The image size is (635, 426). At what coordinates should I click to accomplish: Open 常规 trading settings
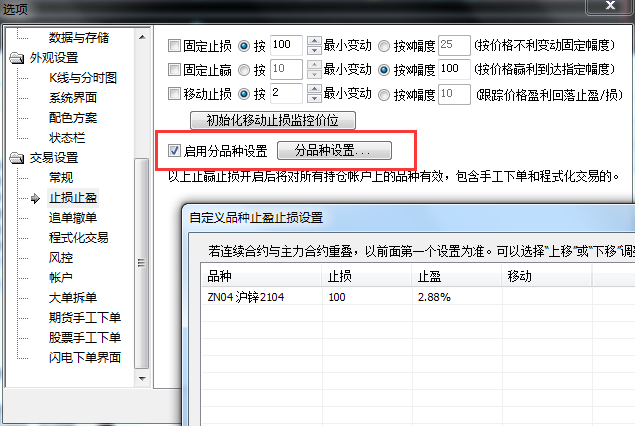(x=61, y=177)
